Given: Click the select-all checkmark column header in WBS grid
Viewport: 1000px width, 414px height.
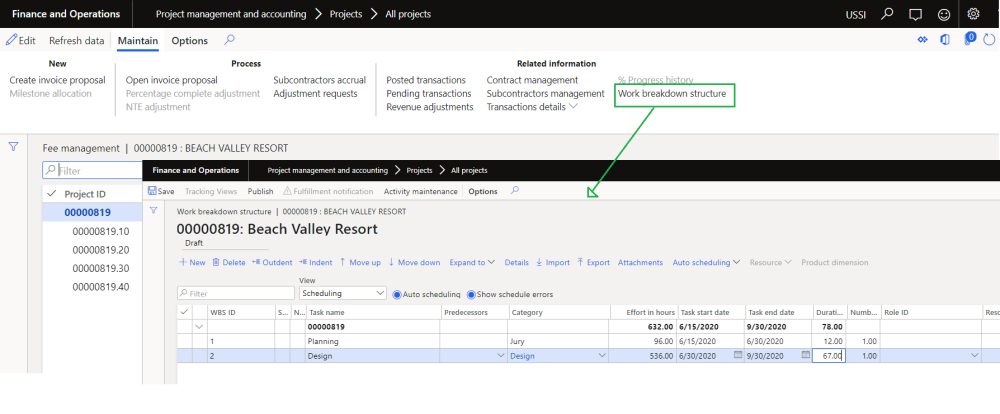Looking at the screenshot, I should pyautogui.click(x=184, y=311).
